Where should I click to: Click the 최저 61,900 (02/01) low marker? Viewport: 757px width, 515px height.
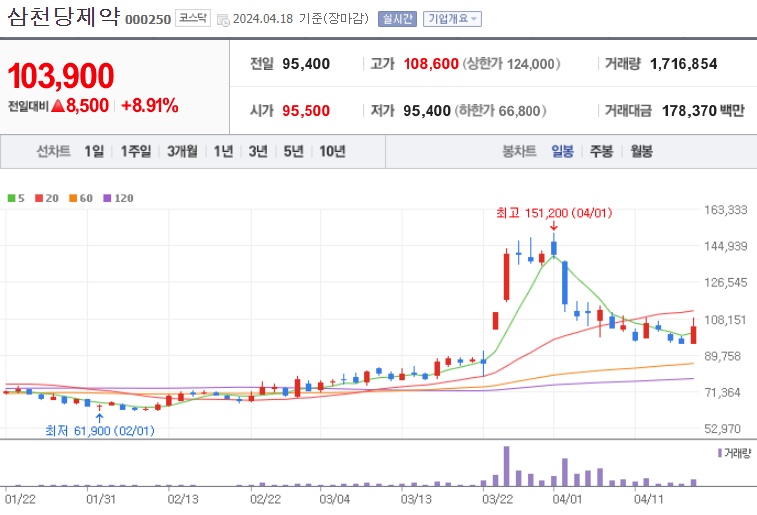click(x=100, y=430)
